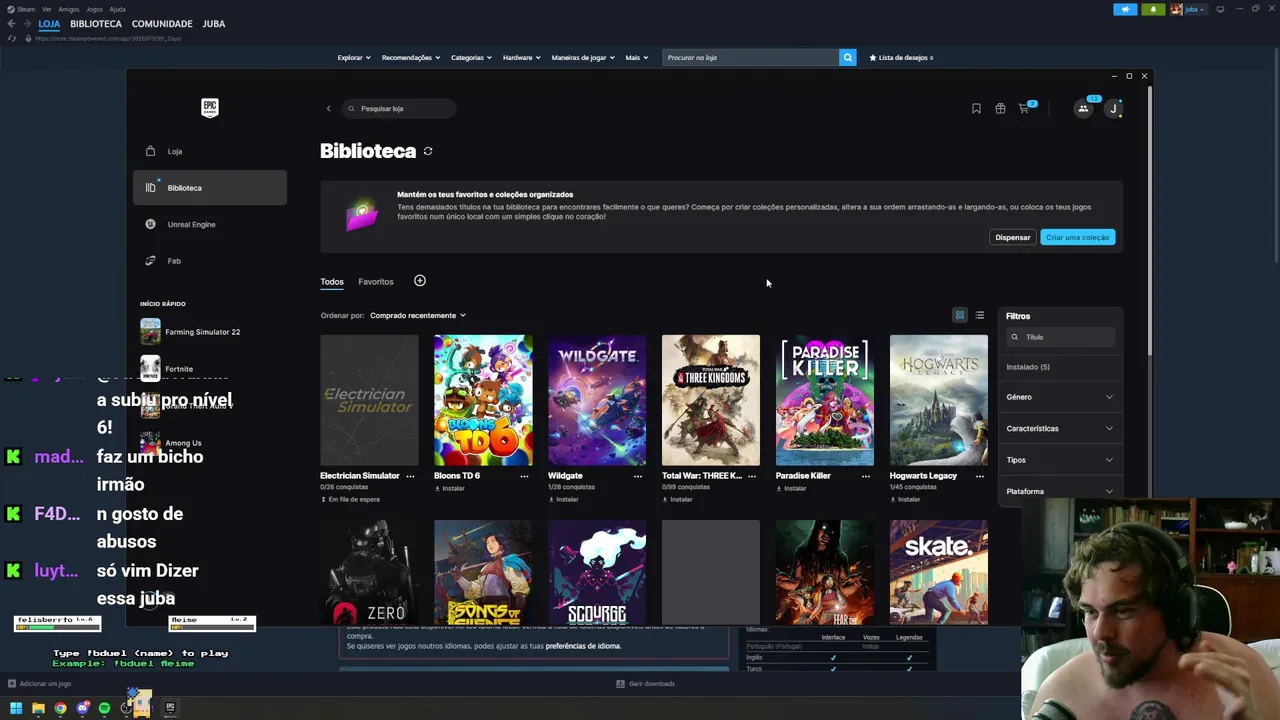Open the gift box icon

click(1000, 108)
